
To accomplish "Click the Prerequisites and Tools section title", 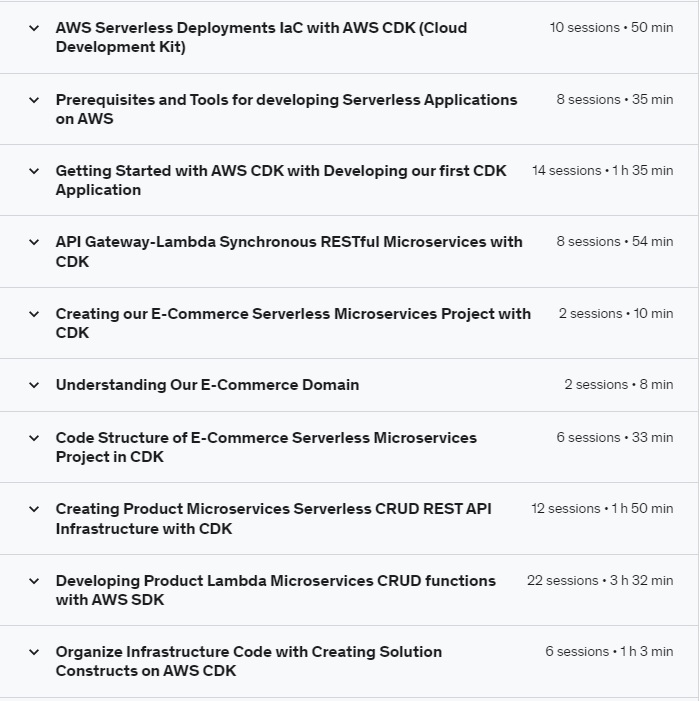I will (x=286, y=109).
